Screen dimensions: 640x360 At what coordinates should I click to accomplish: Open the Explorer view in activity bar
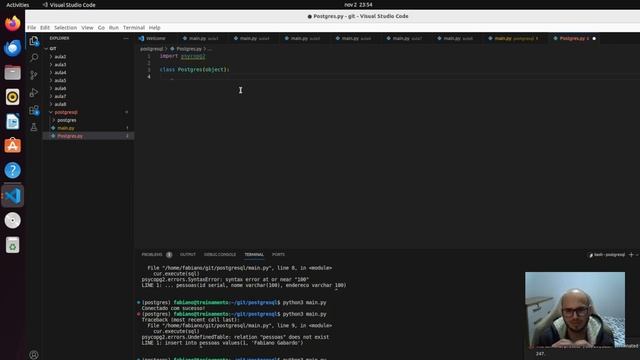(34, 41)
